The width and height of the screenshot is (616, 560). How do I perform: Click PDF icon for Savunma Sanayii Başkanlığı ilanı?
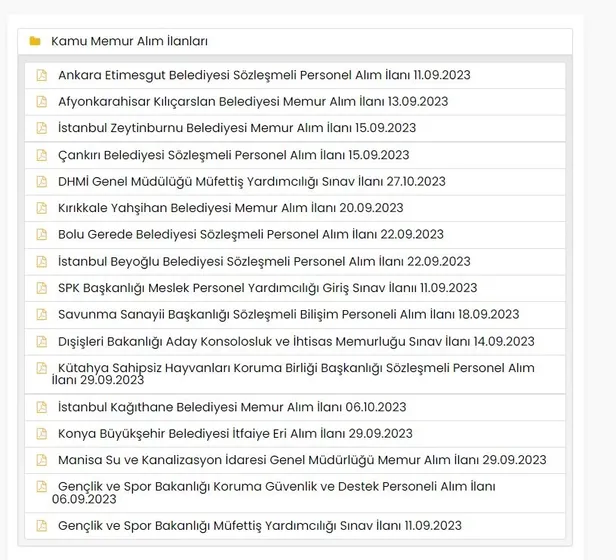[x=42, y=314]
